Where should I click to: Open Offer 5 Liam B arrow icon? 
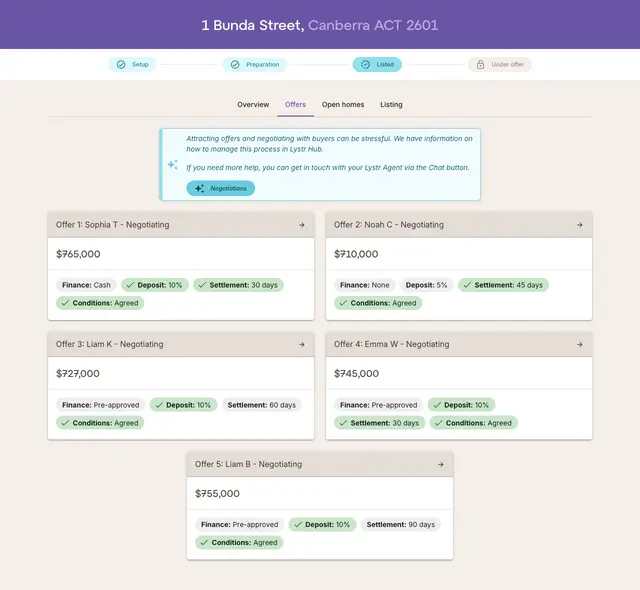point(441,464)
